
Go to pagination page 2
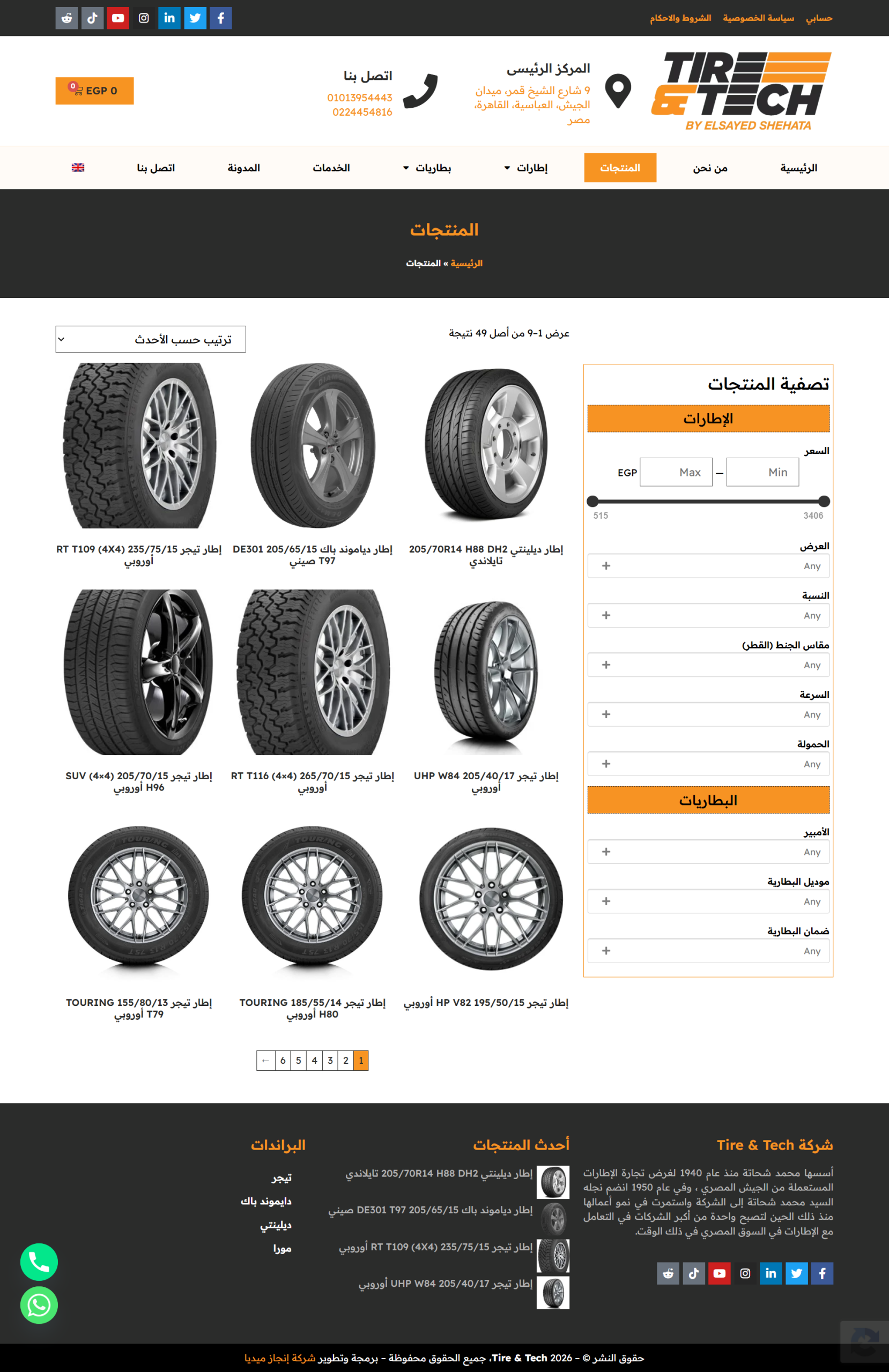[x=345, y=1060]
